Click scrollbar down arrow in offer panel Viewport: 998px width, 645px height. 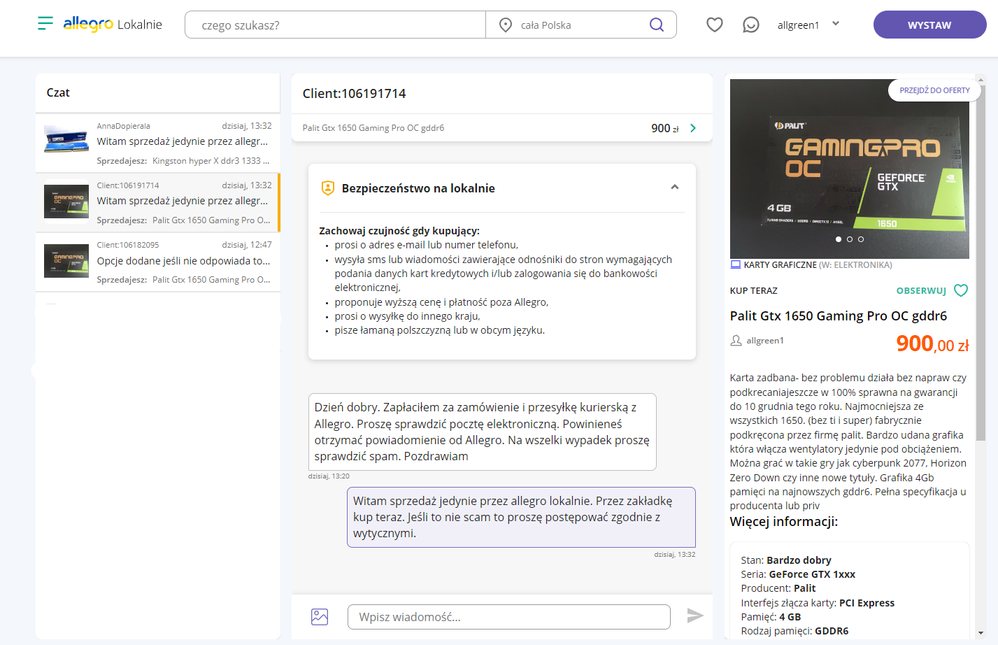[980, 633]
